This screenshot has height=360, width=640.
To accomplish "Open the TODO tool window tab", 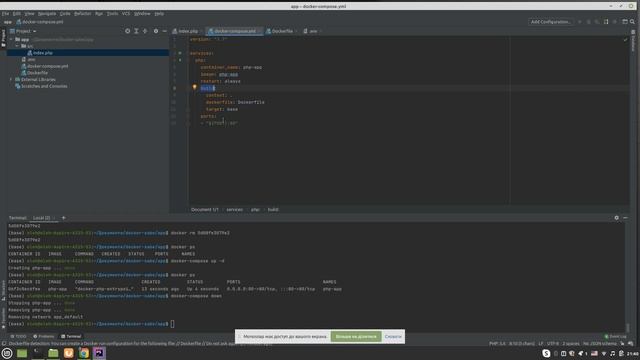I will click(18, 336).
